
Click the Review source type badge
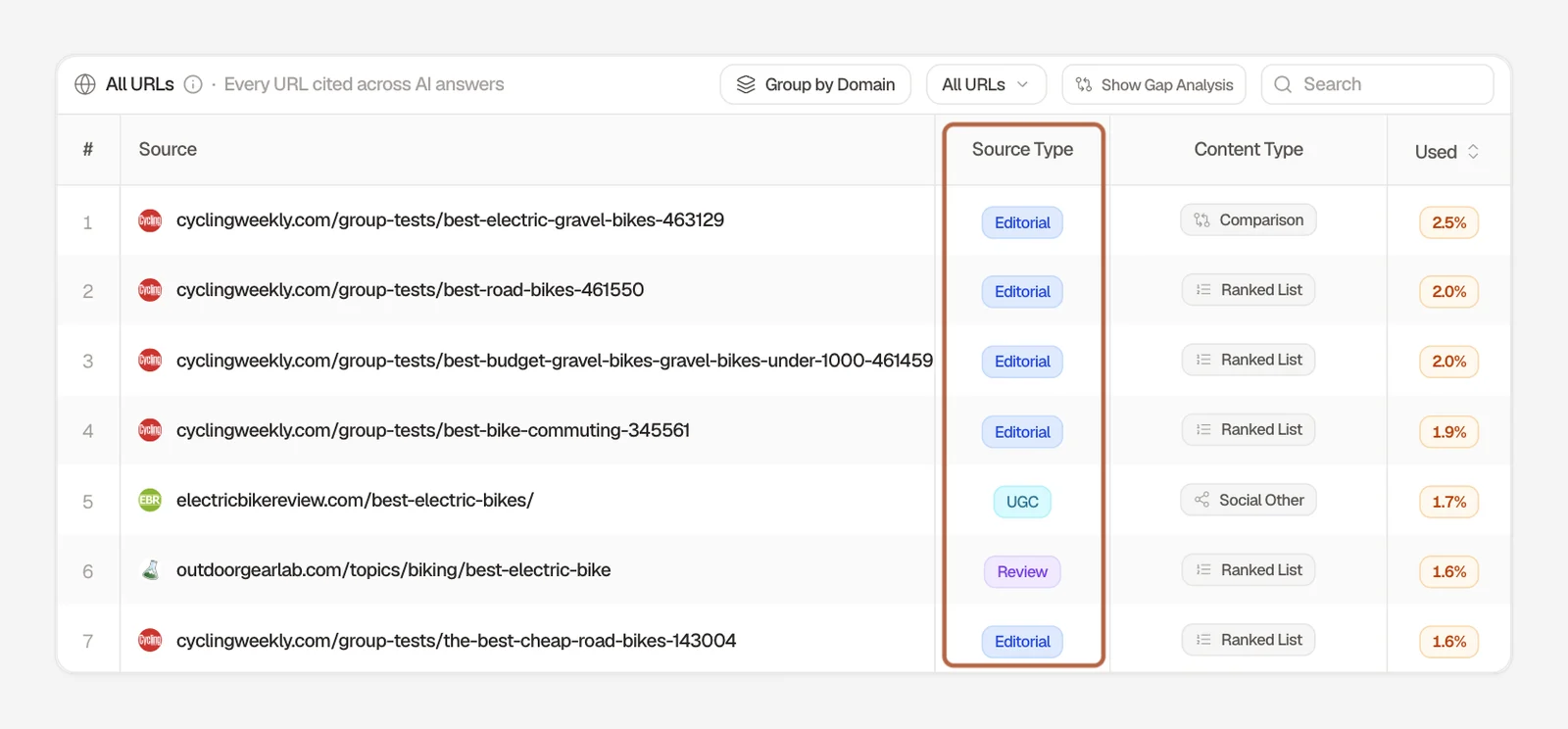coord(1022,572)
